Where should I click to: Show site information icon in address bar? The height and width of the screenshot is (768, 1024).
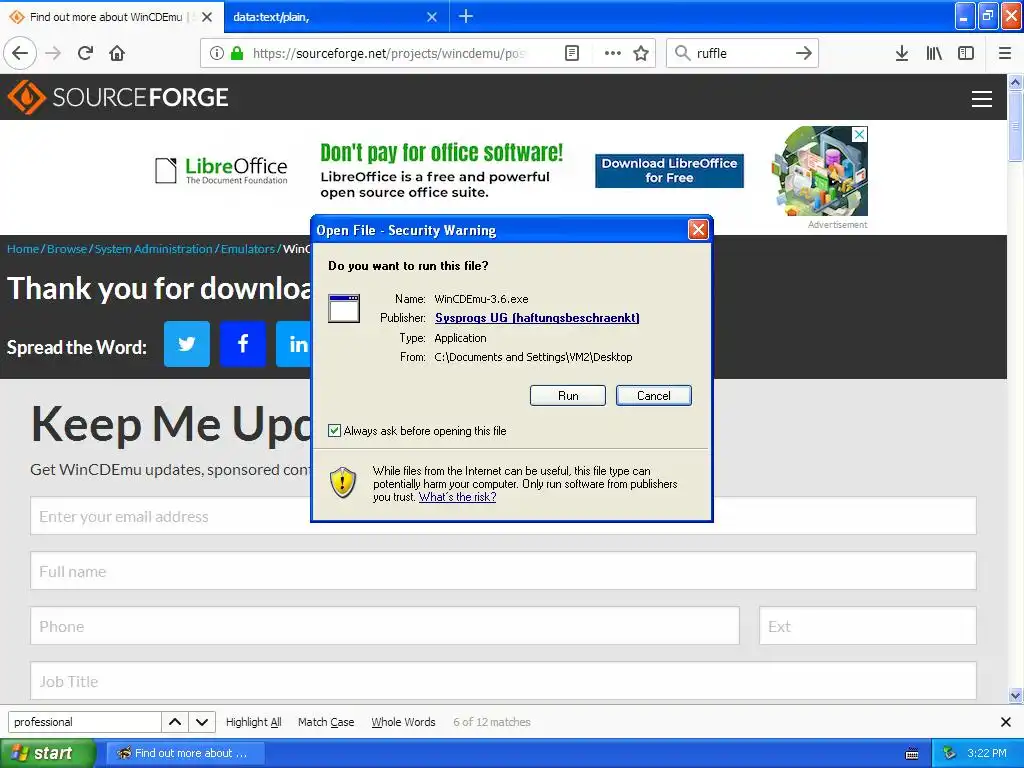(x=217, y=54)
